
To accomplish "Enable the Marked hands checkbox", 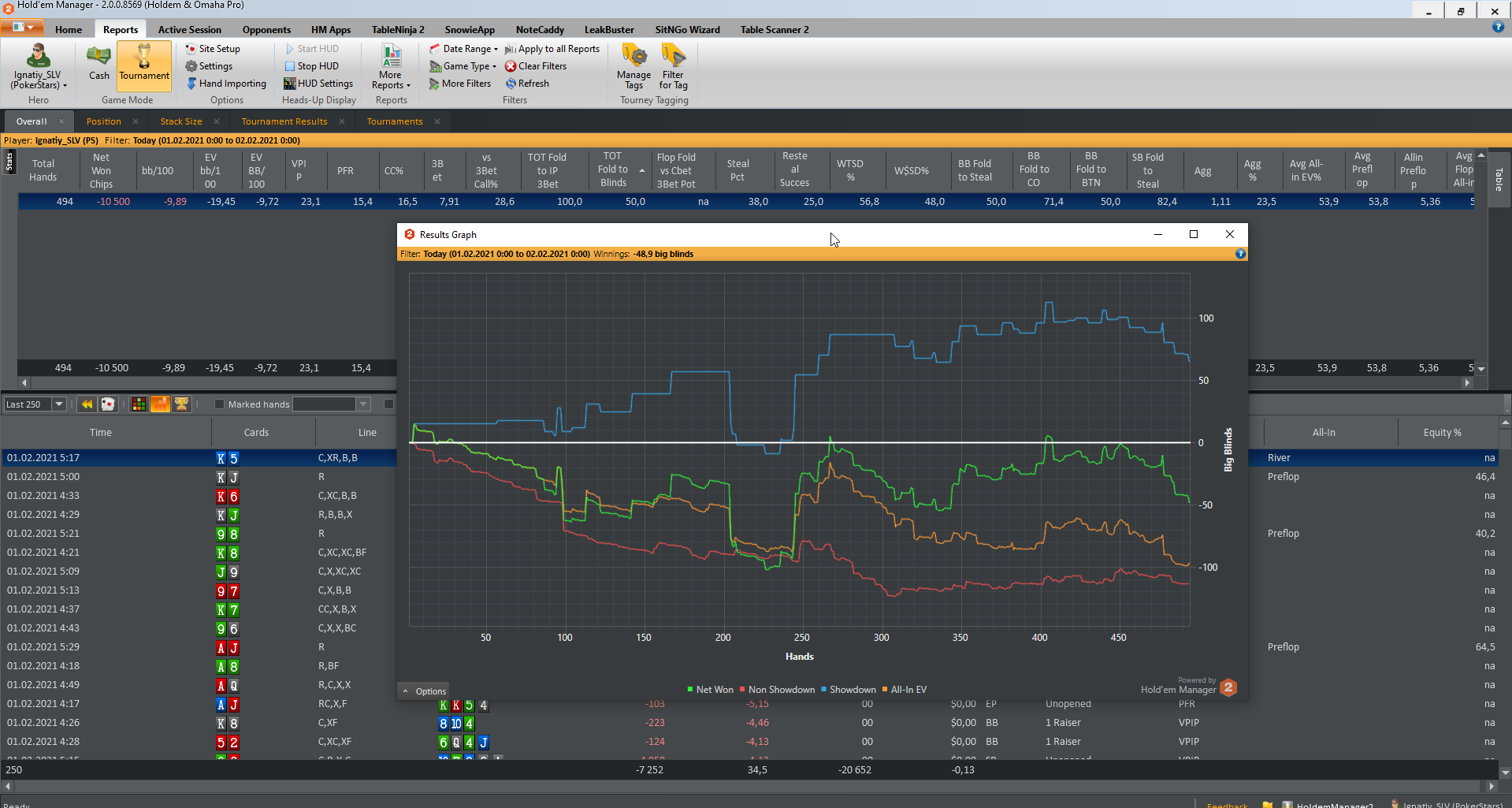I will point(220,404).
